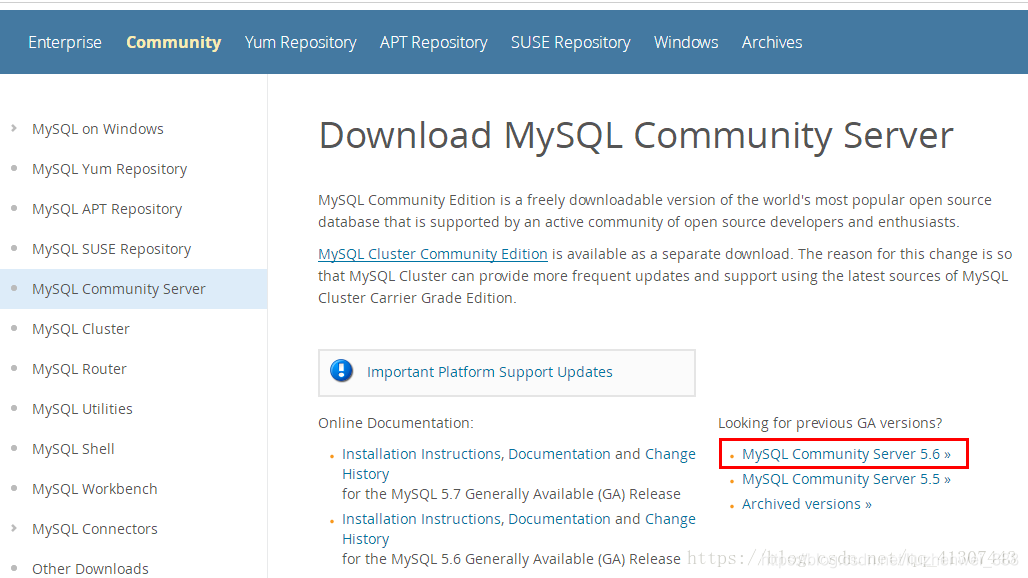Viewport: 1028px width, 578px height.
Task: Select MySQL Workbench in the sidebar
Action: tap(94, 489)
